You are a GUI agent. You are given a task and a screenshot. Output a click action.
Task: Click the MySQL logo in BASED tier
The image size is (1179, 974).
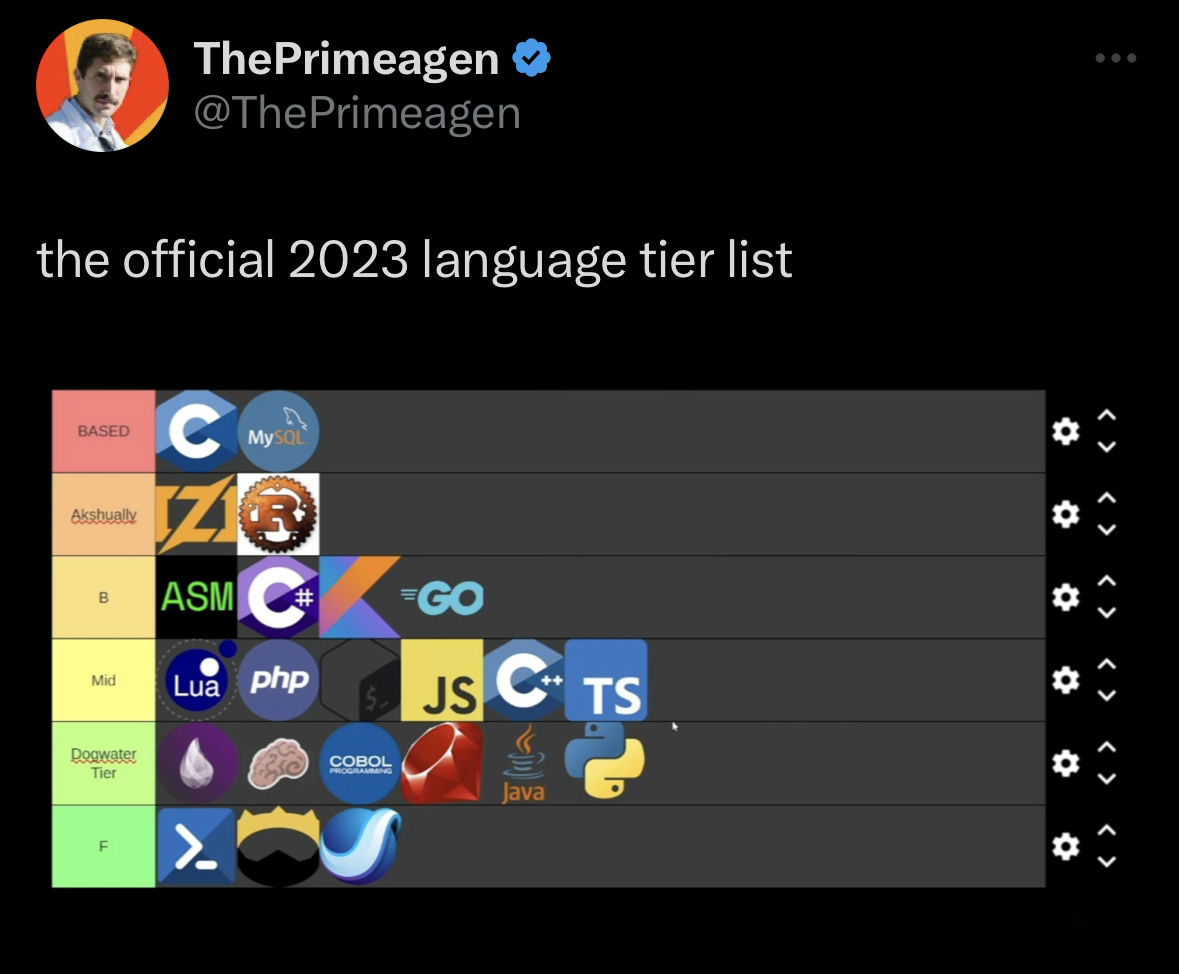tap(278, 431)
